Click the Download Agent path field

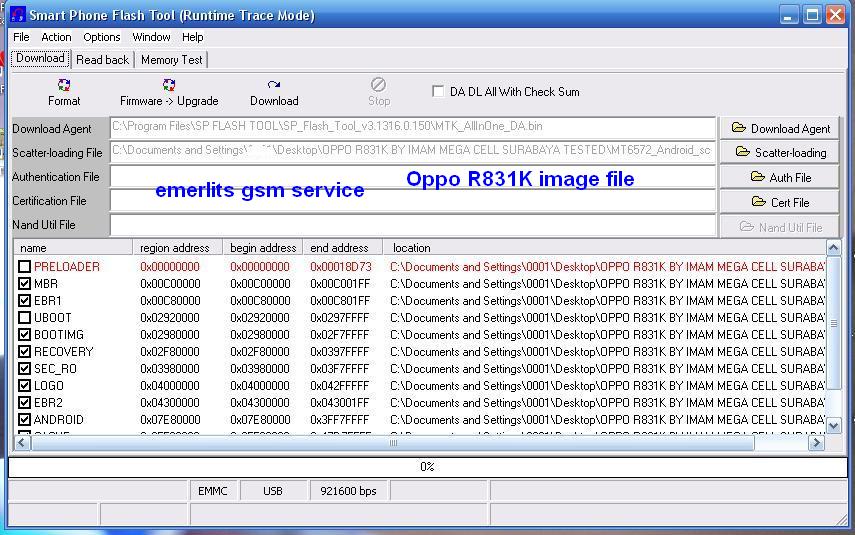point(413,128)
